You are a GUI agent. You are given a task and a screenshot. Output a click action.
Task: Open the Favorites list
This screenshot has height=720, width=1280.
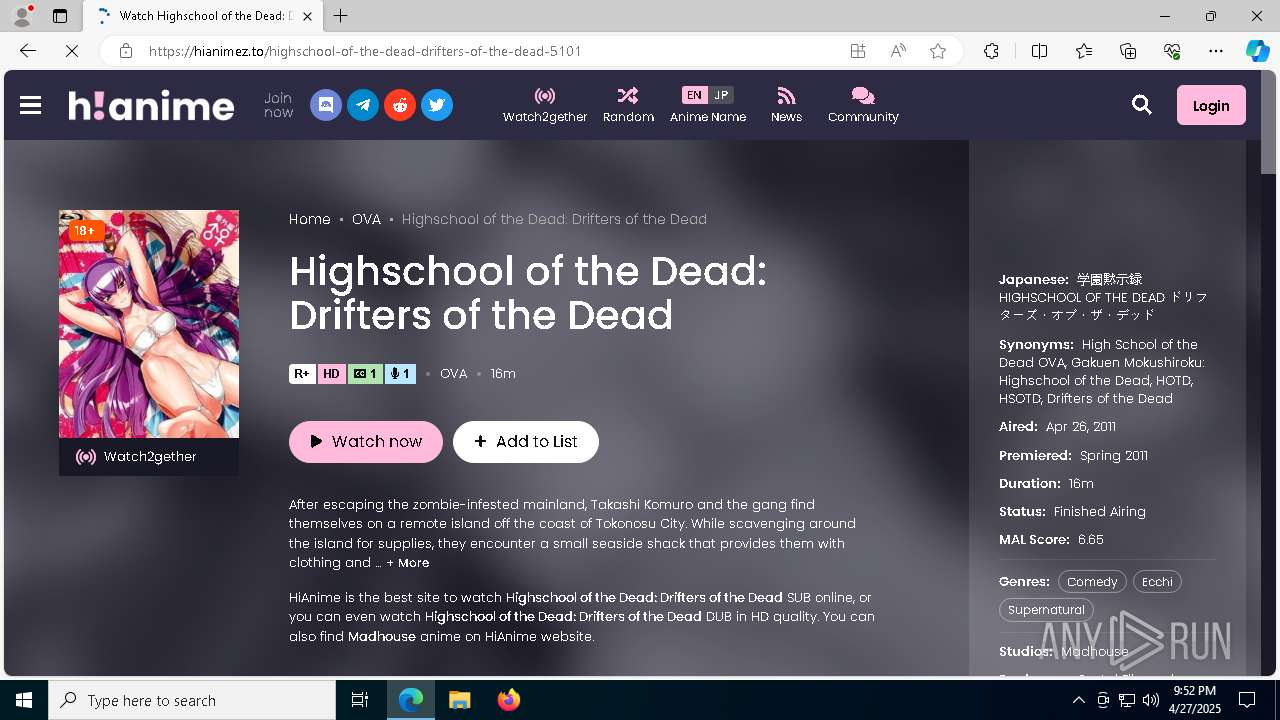(x=1084, y=51)
